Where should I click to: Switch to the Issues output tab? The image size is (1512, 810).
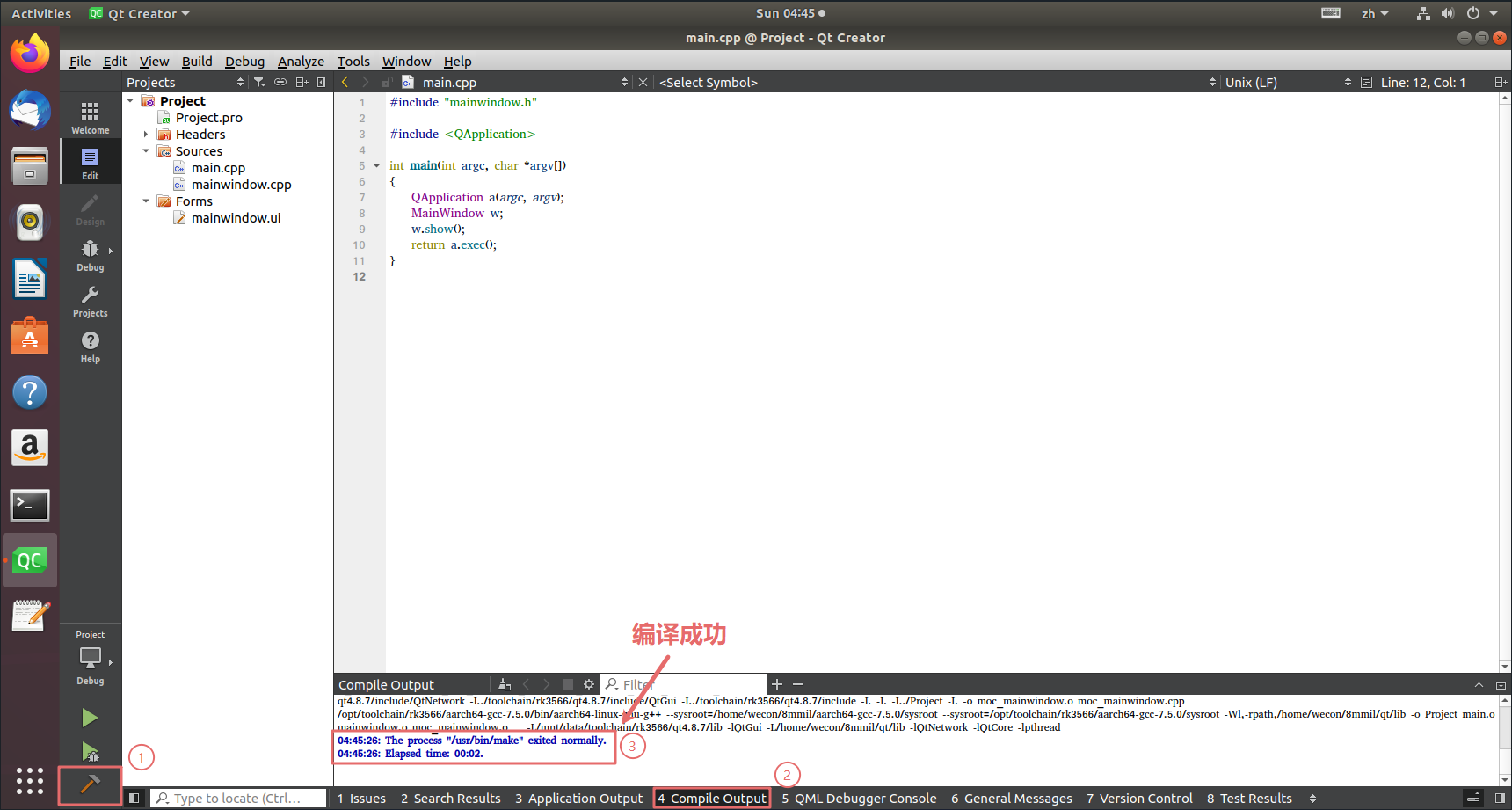point(361,799)
